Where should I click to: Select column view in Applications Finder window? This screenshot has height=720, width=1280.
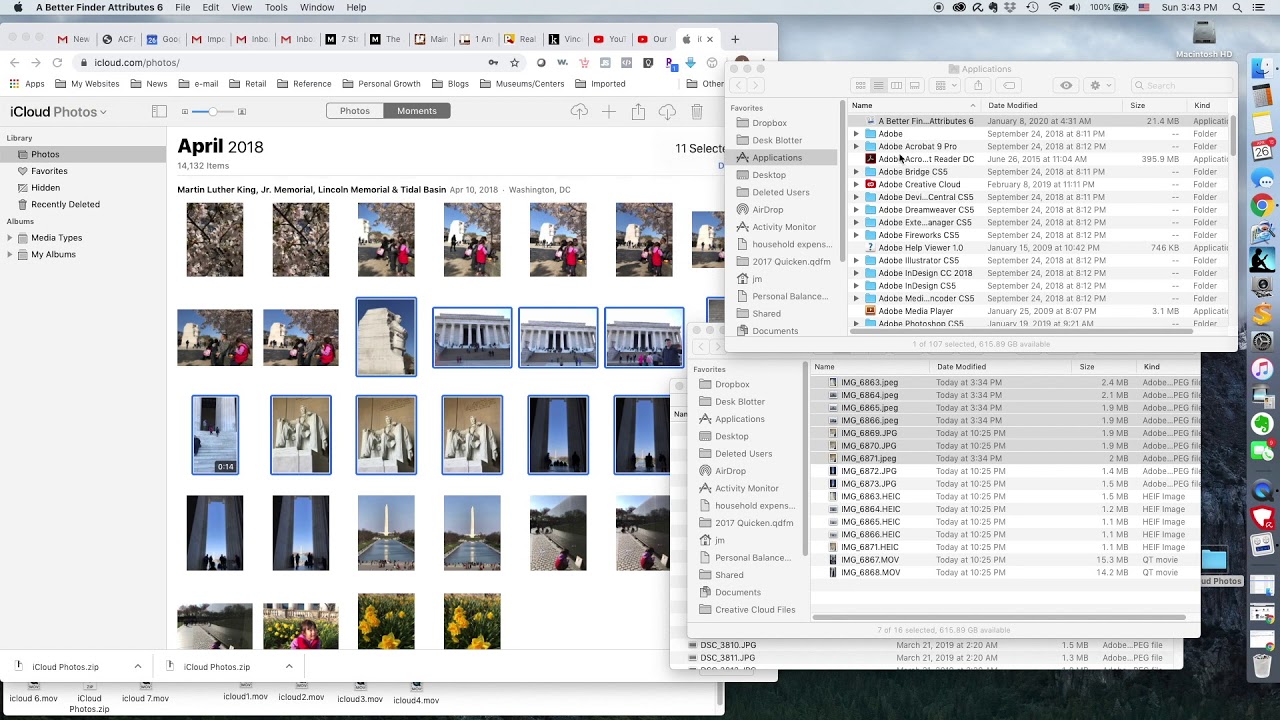point(896,85)
